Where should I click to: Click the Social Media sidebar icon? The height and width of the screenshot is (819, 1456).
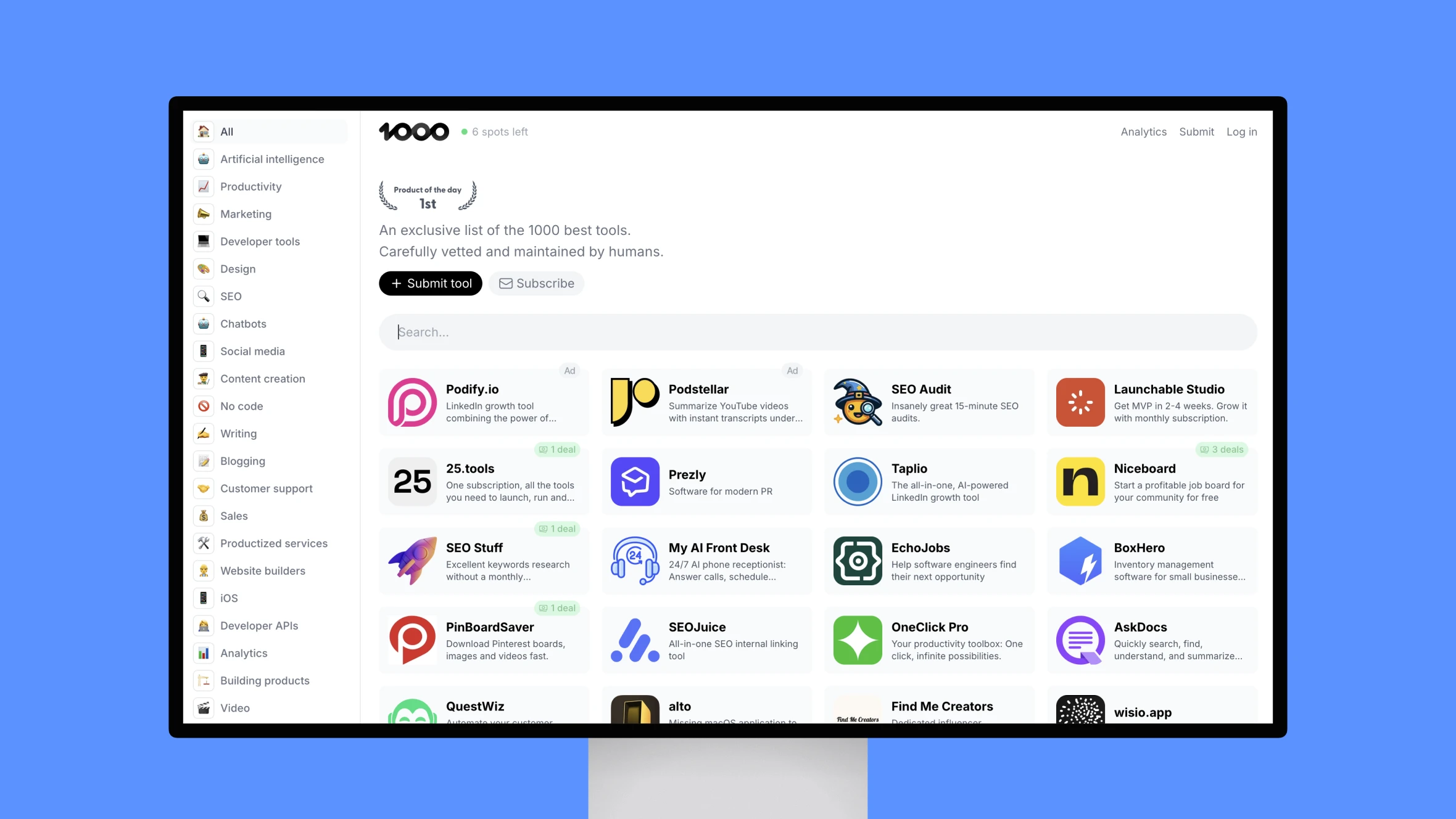[x=205, y=351]
